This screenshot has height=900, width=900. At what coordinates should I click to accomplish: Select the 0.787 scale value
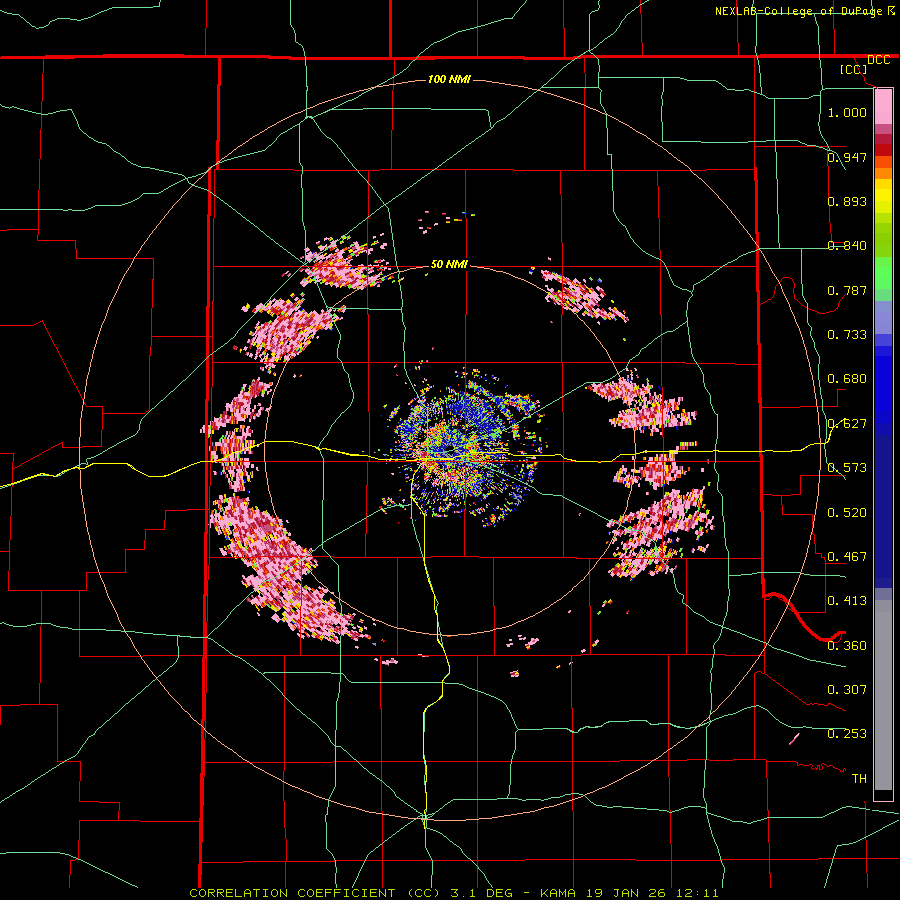point(847,290)
